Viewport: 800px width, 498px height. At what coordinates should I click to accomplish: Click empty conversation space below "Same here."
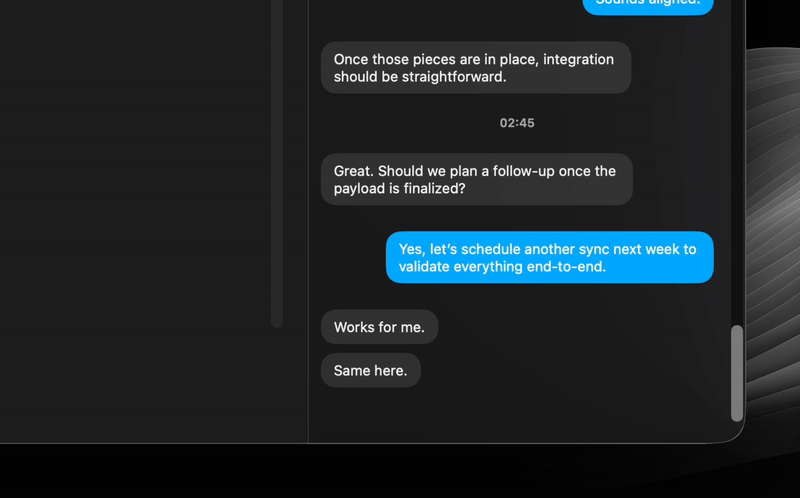pos(518,414)
